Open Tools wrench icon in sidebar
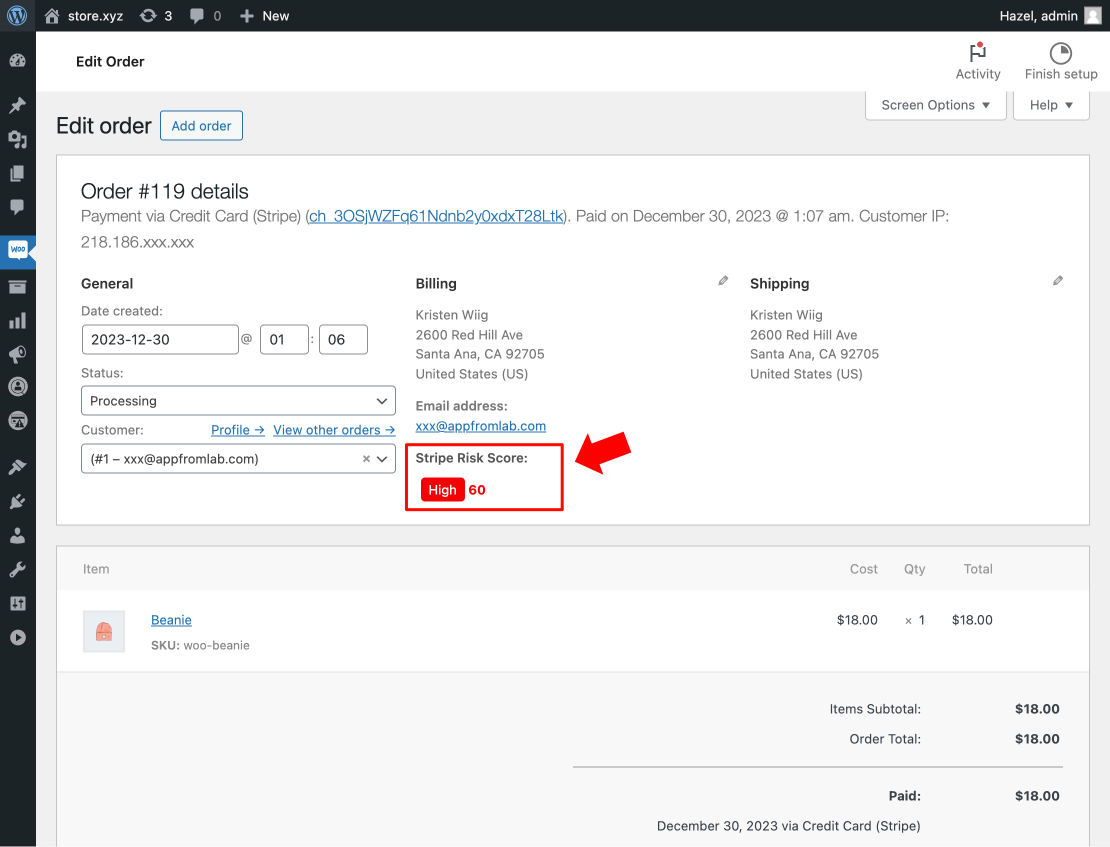The image size is (1110, 847). click(x=18, y=569)
